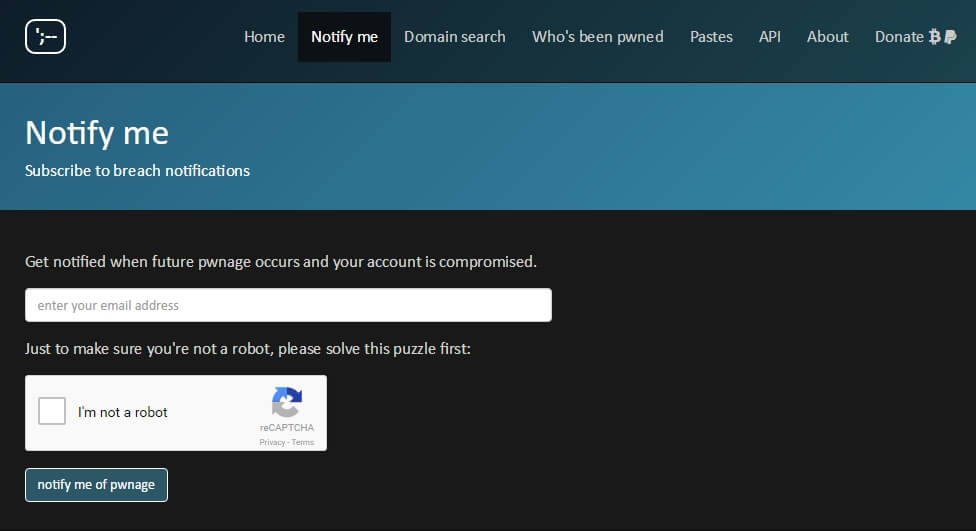
Task: Click the ';--' site logo
Action: pos(45,37)
